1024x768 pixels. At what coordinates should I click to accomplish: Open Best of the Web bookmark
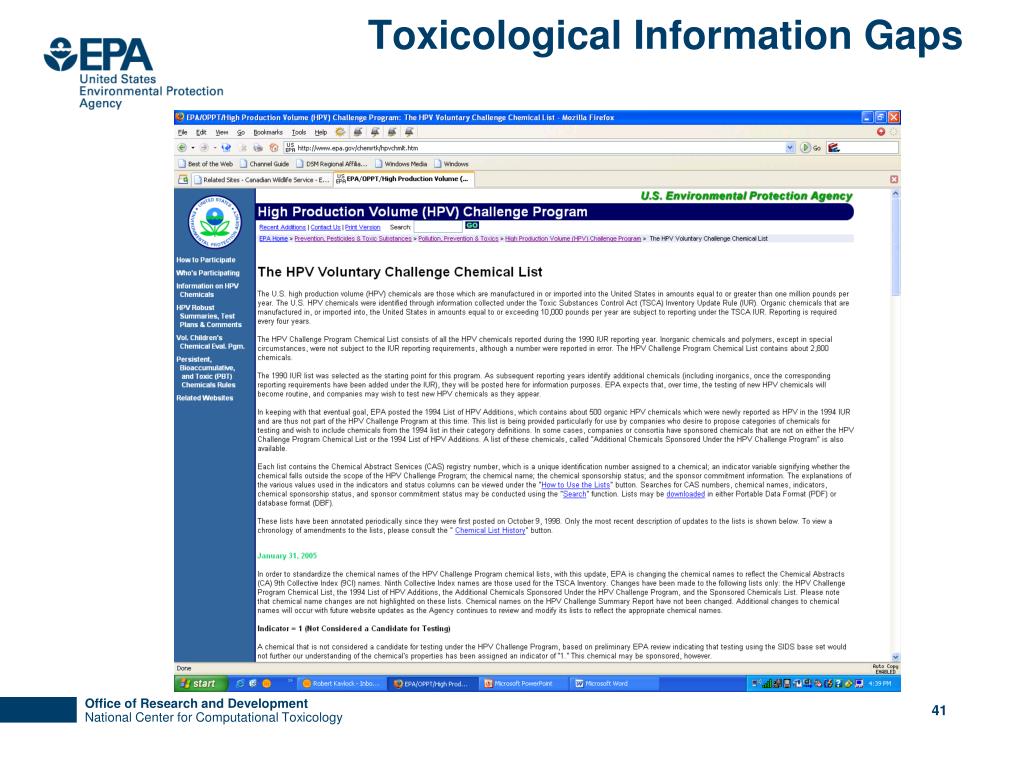coord(205,164)
